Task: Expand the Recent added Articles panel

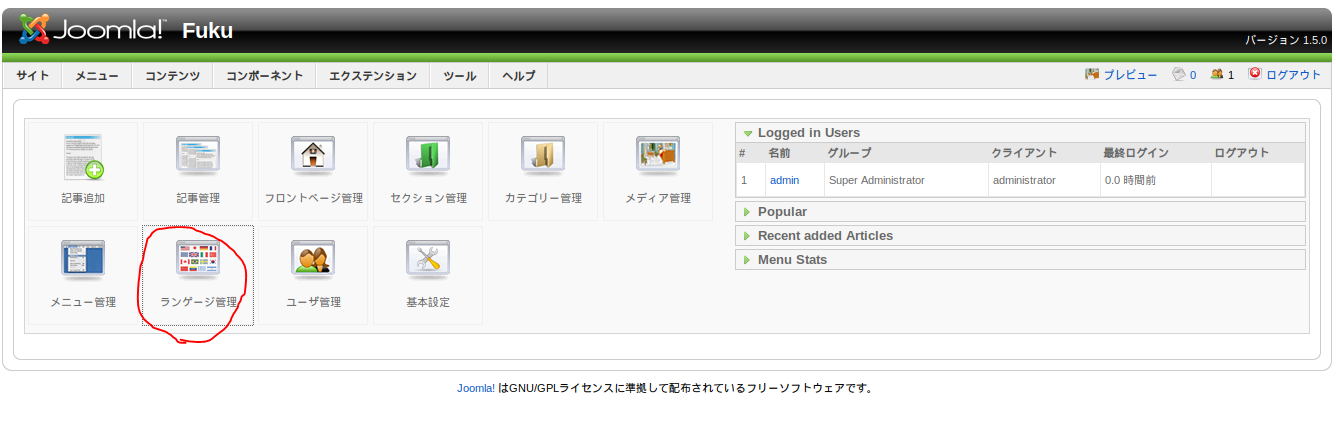Action: click(1020, 235)
